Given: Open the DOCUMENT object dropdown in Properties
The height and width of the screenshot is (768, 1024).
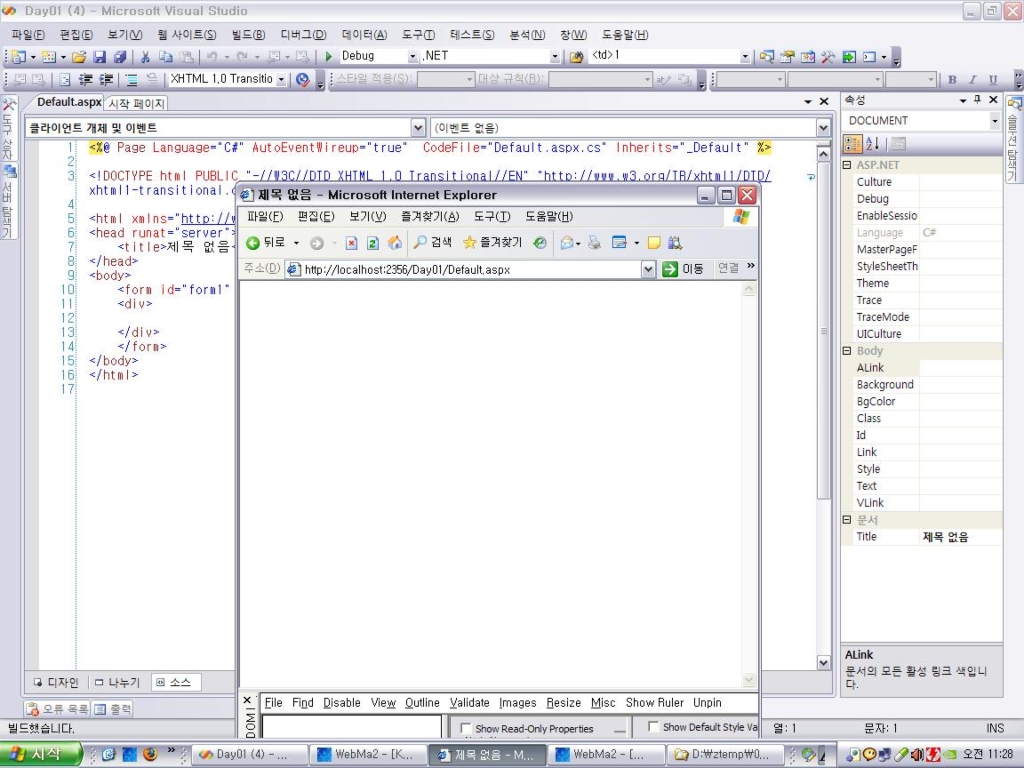Looking at the screenshot, I should 994,121.
